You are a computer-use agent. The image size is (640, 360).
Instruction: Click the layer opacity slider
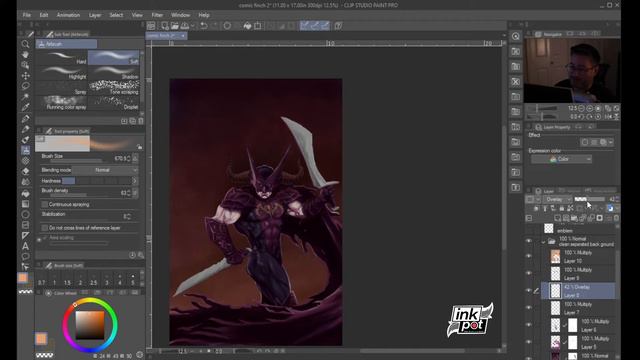coord(589,199)
